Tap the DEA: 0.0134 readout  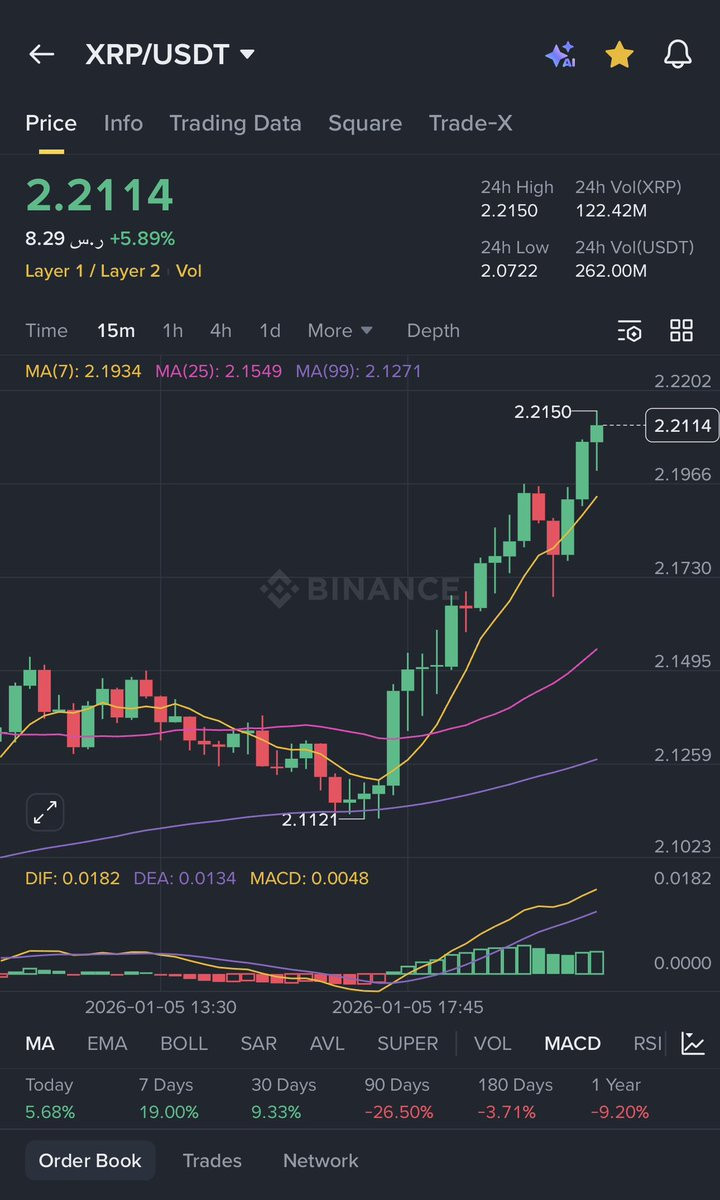(x=185, y=879)
